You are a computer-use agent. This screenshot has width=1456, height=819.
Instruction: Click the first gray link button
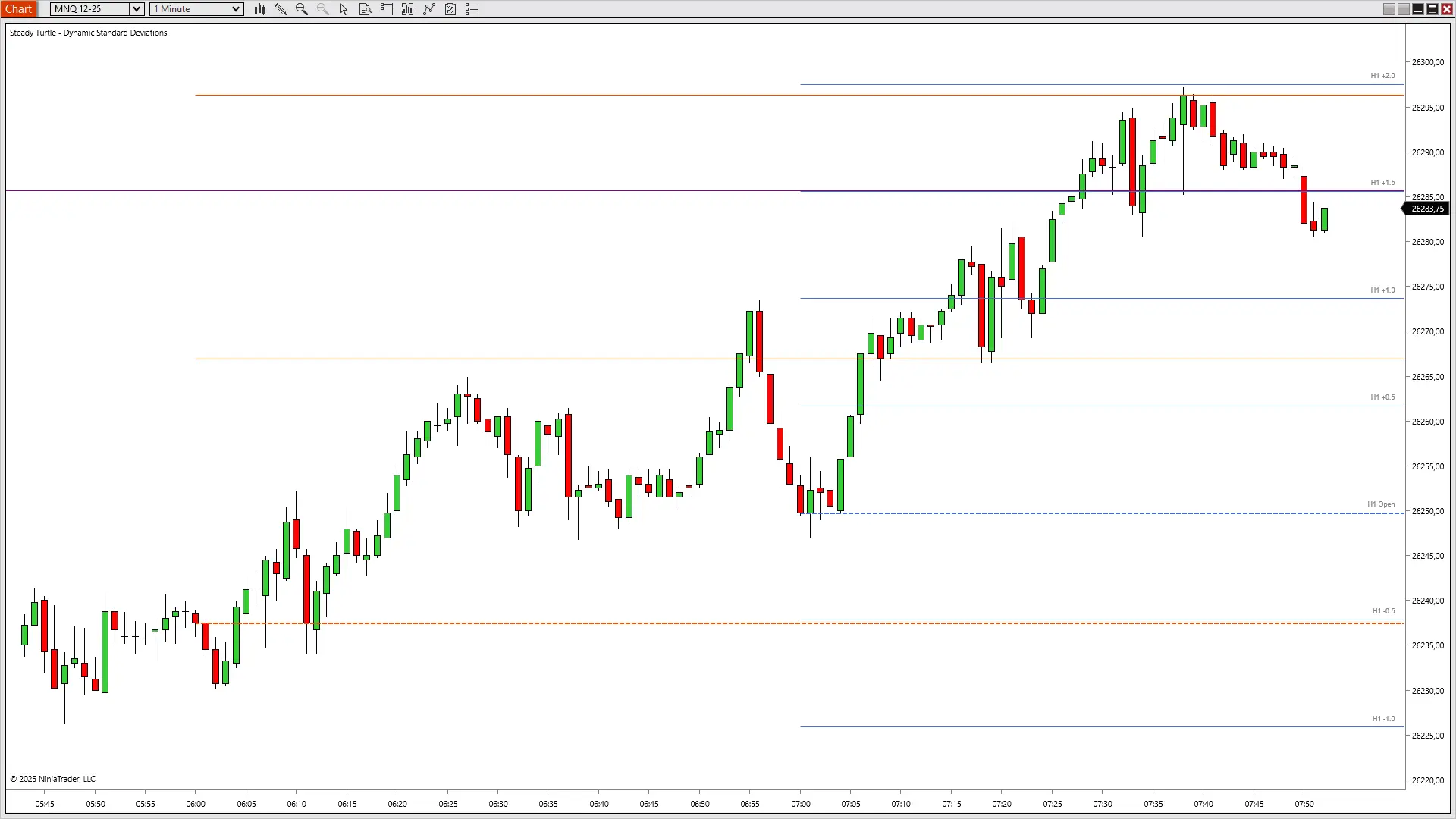point(1389,9)
